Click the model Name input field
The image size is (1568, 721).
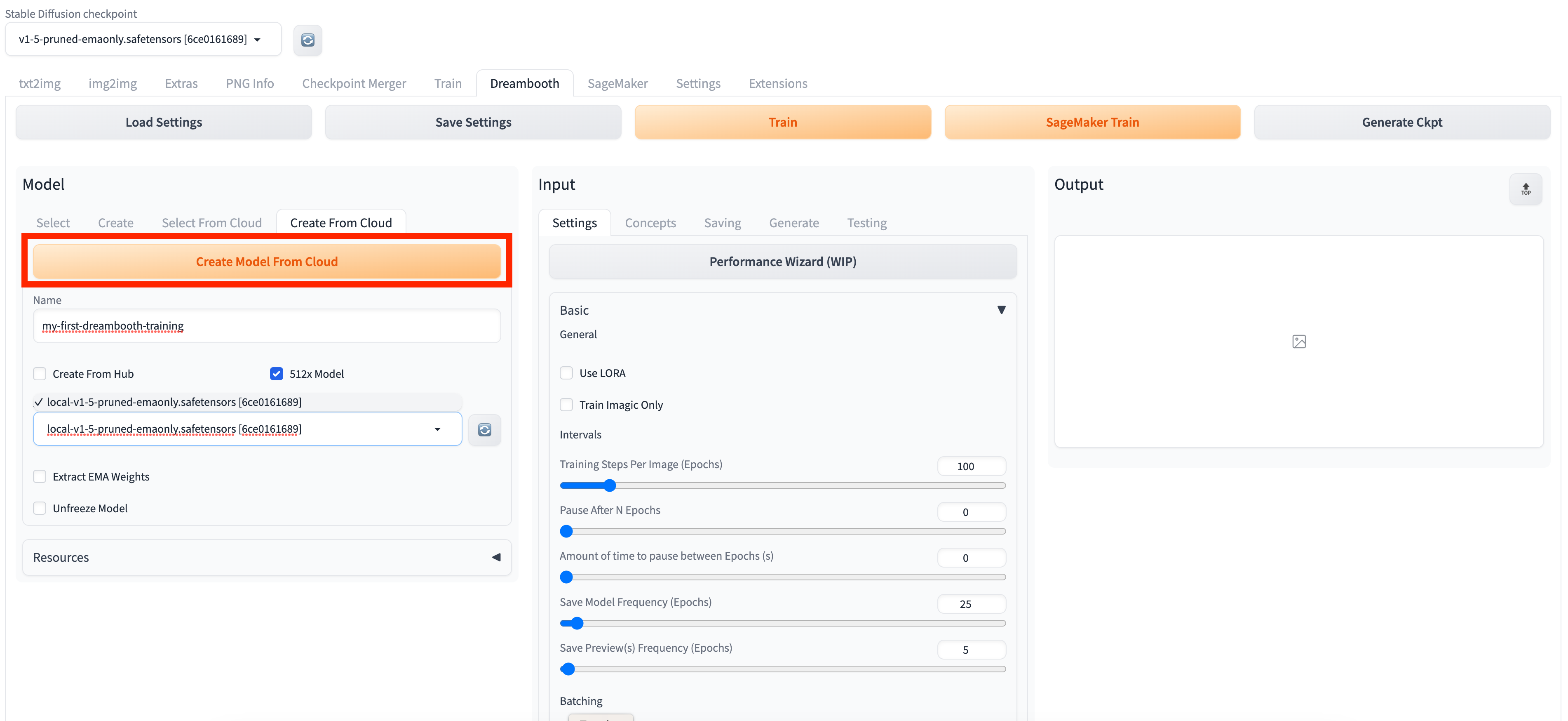267,326
